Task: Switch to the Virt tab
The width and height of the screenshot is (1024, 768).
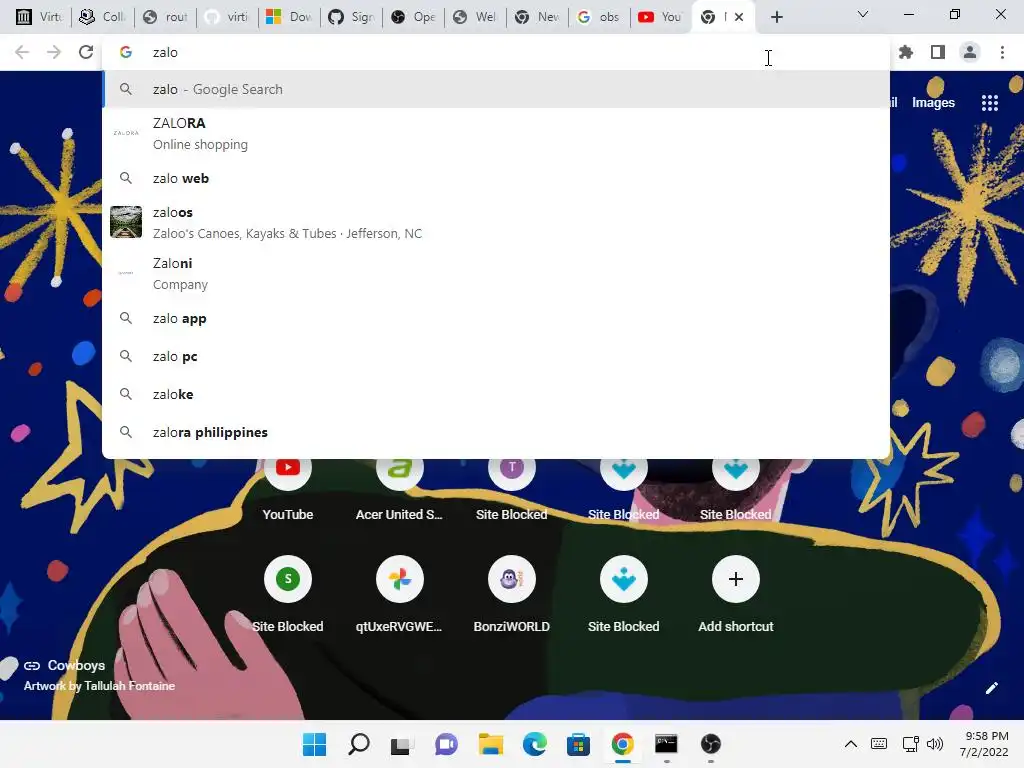Action: (x=38, y=17)
